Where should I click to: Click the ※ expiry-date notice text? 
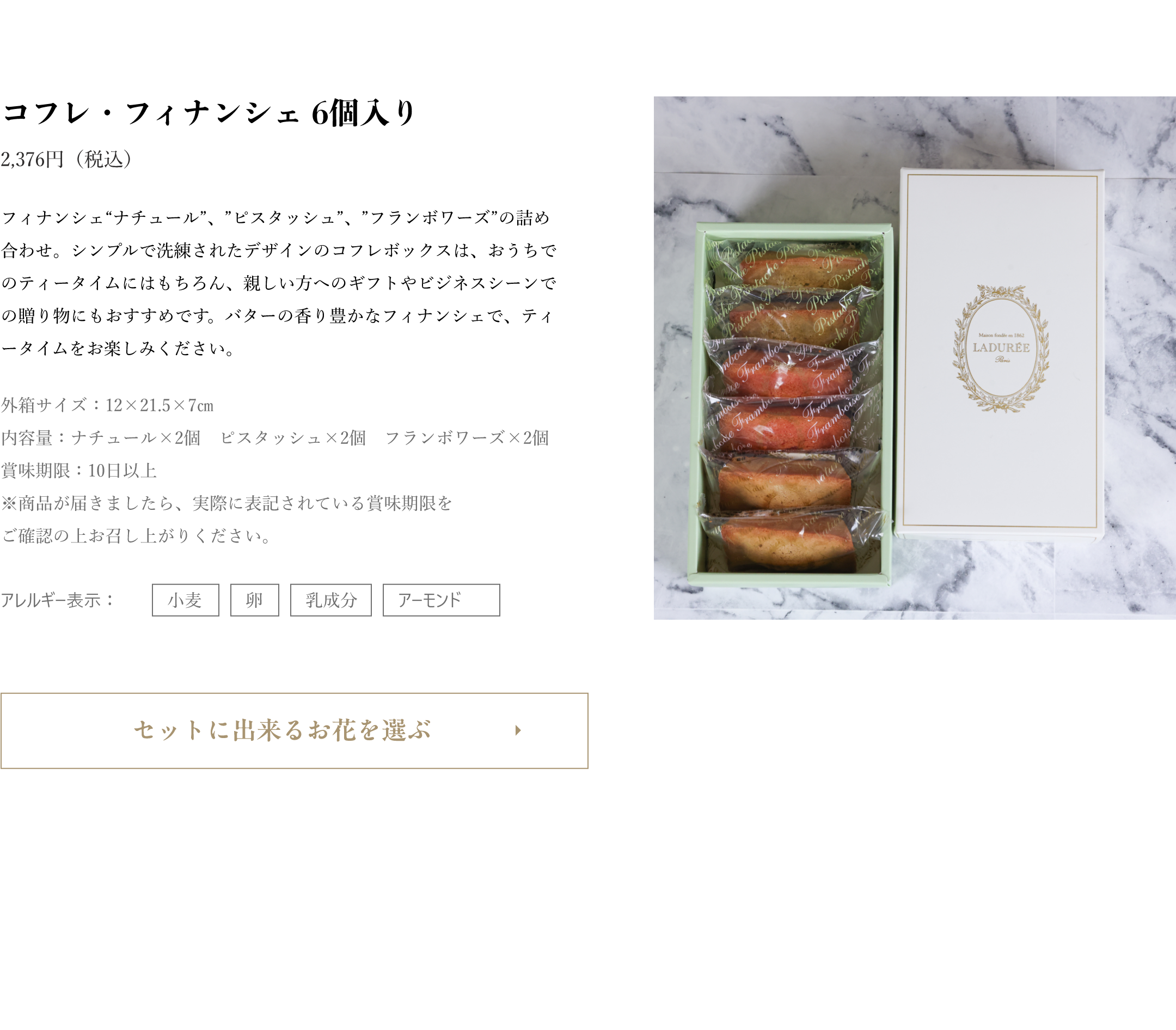coord(227,520)
